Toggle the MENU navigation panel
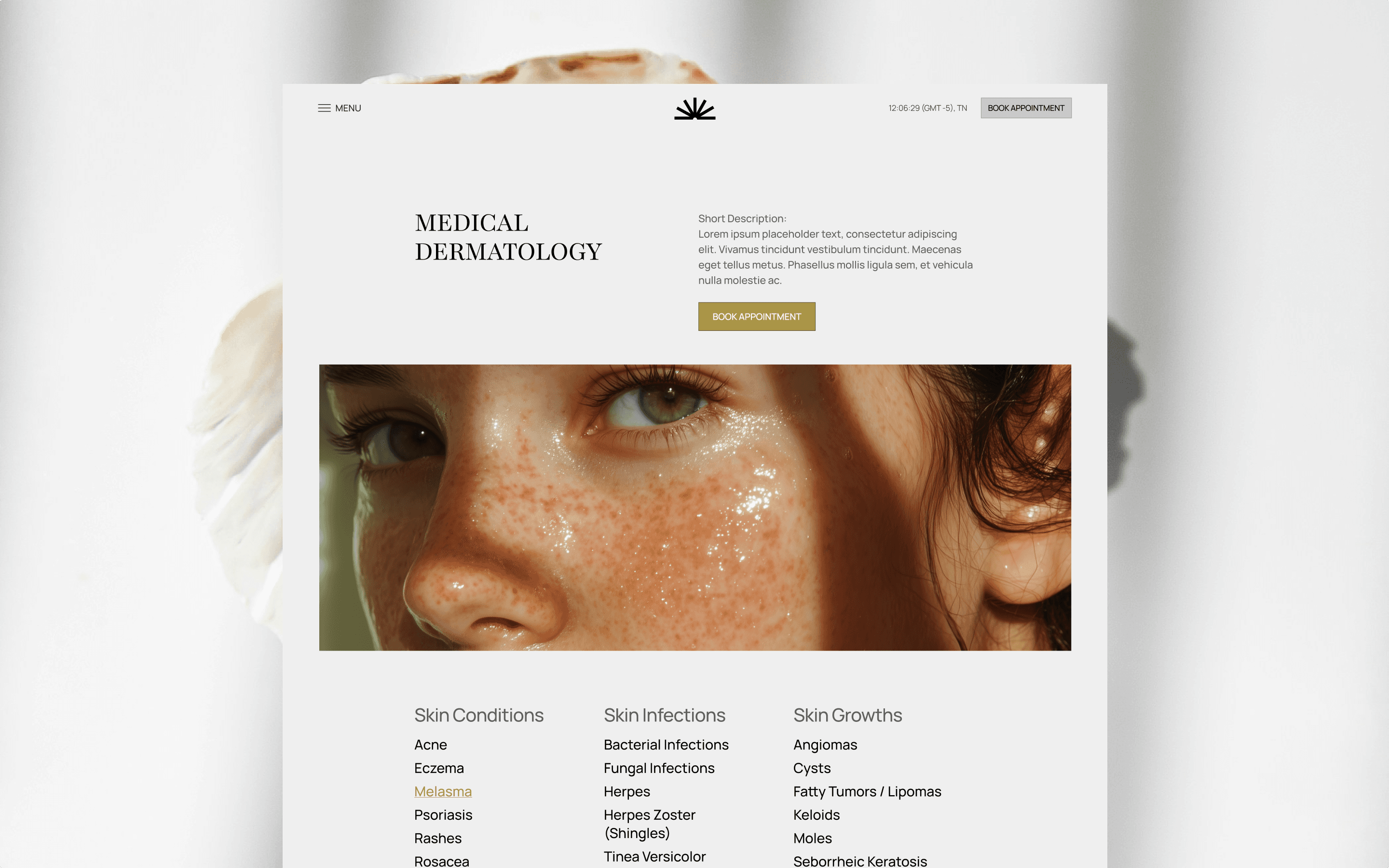 339,108
